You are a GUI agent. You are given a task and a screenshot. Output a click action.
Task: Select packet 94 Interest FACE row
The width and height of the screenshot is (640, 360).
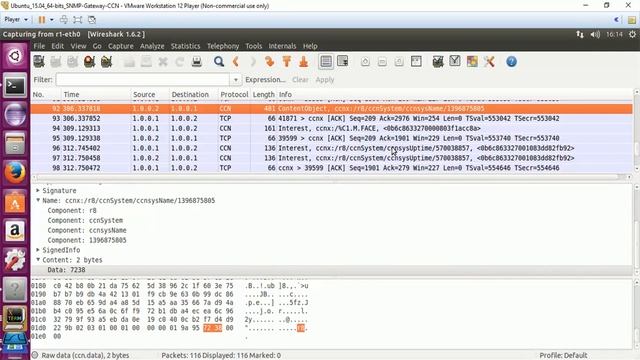point(331,128)
